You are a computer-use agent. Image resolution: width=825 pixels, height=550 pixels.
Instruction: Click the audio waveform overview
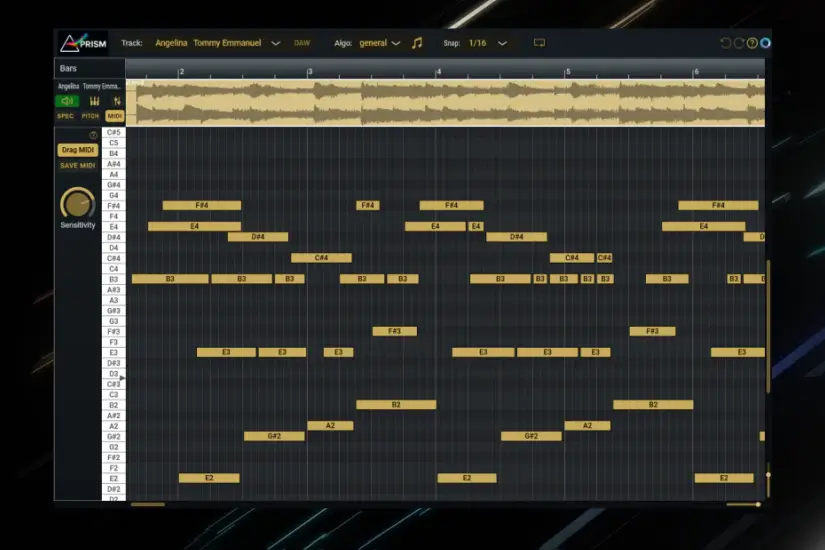tap(446, 103)
